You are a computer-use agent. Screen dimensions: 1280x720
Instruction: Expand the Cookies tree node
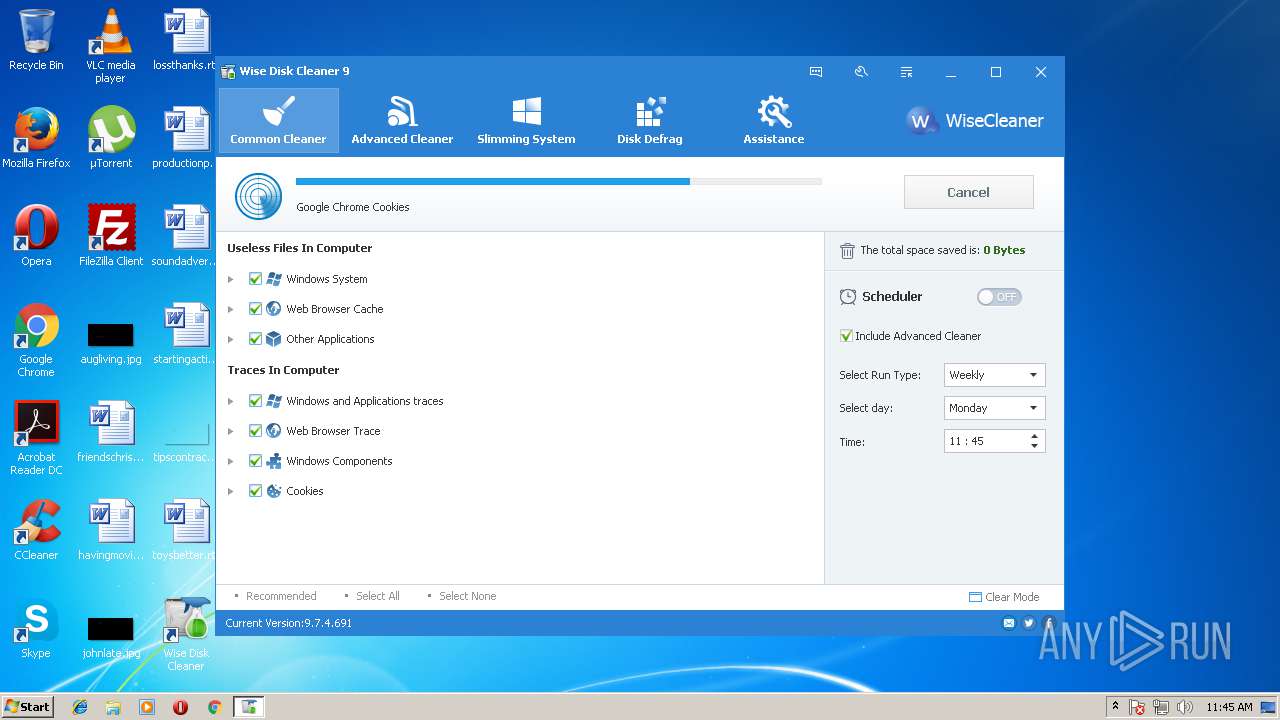point(231,491)
